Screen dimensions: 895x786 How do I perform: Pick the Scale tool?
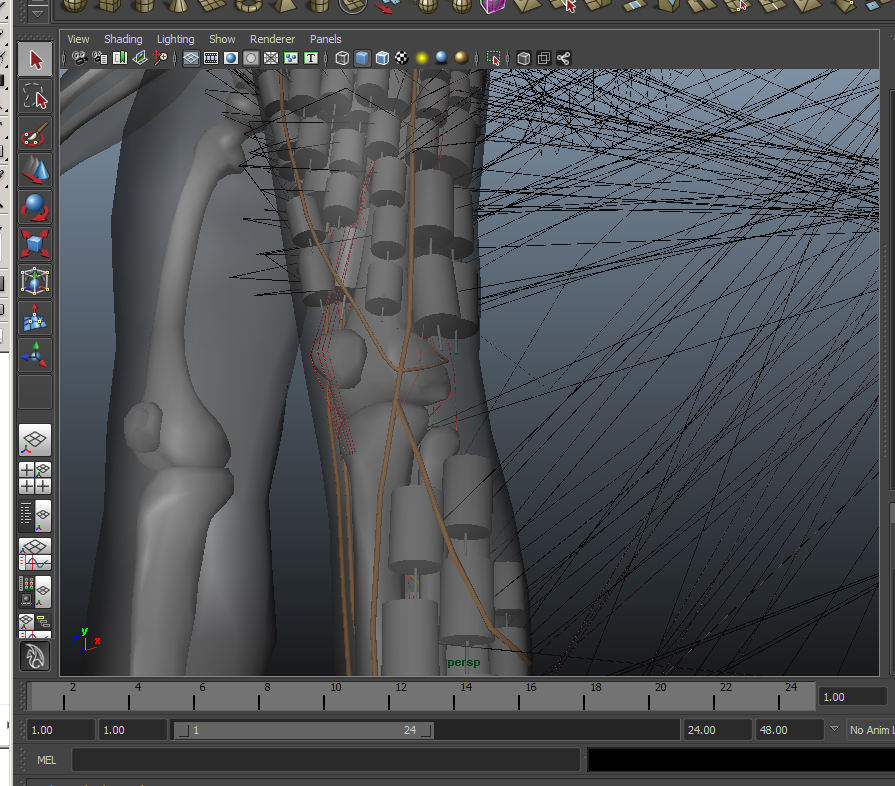36,244
